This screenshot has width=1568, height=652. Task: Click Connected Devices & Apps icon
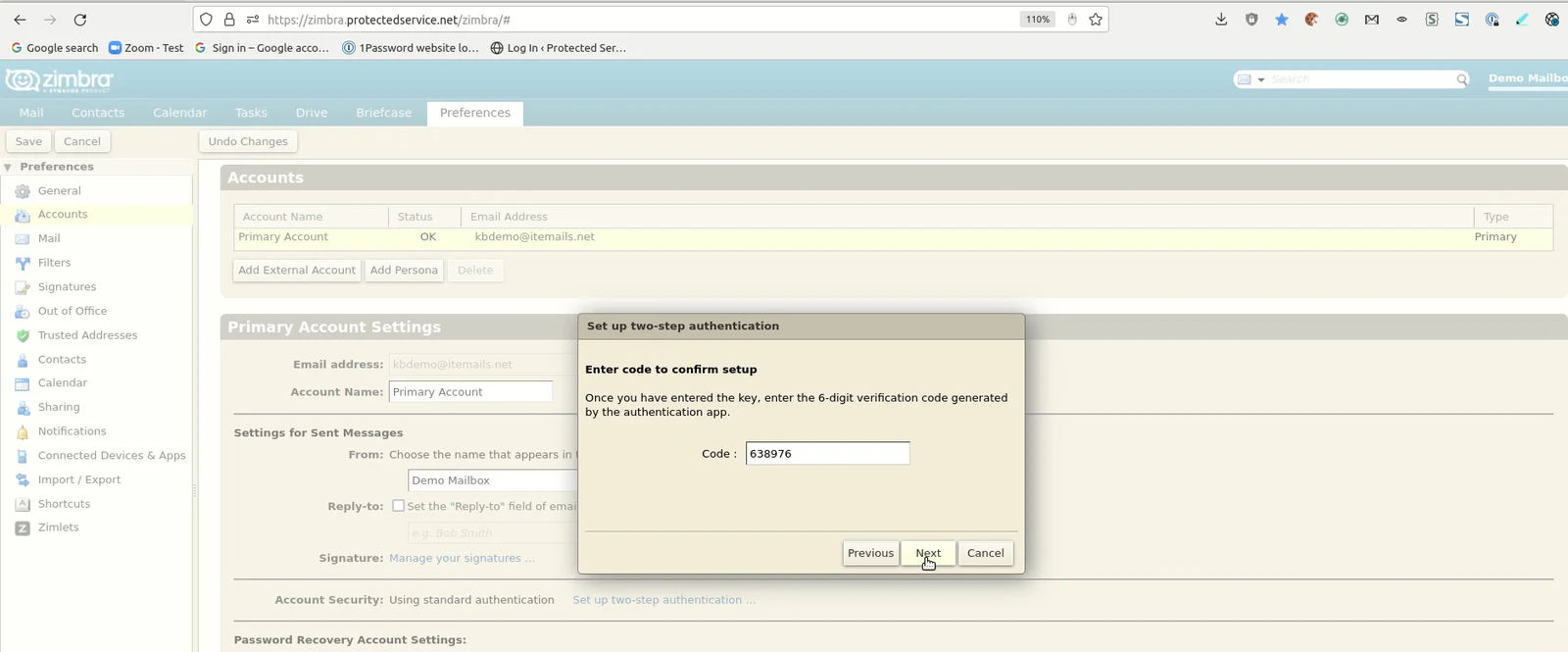click(x=23, y=456)
